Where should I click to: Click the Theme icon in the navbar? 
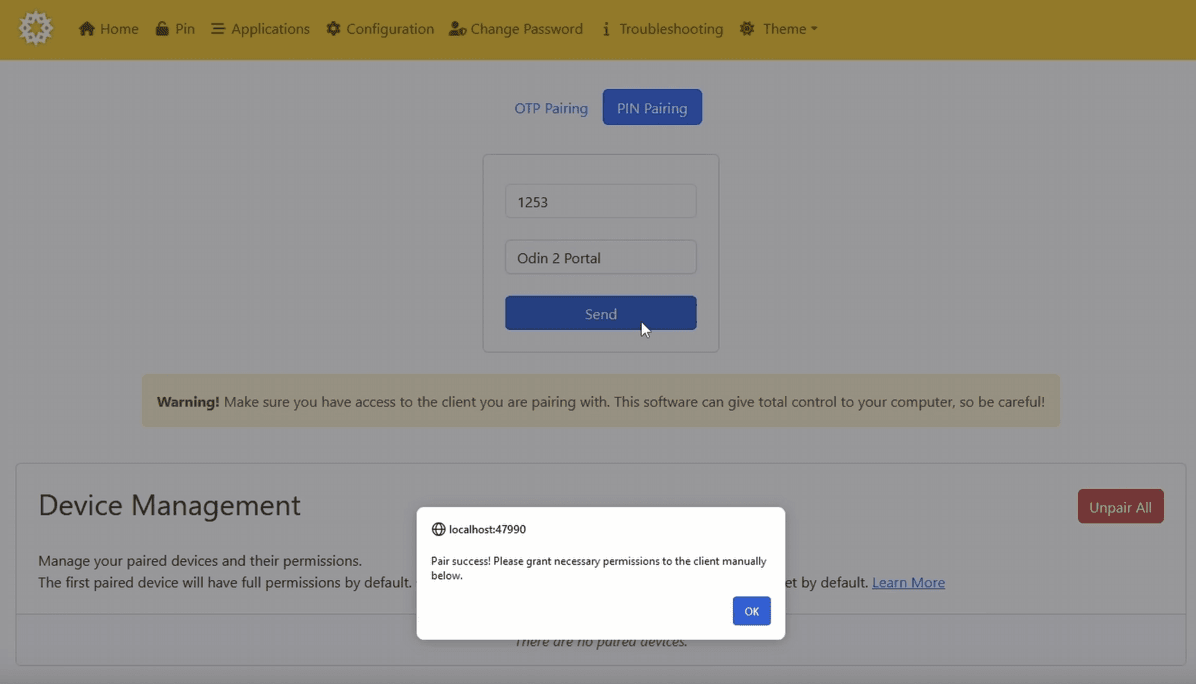[747, 29]
